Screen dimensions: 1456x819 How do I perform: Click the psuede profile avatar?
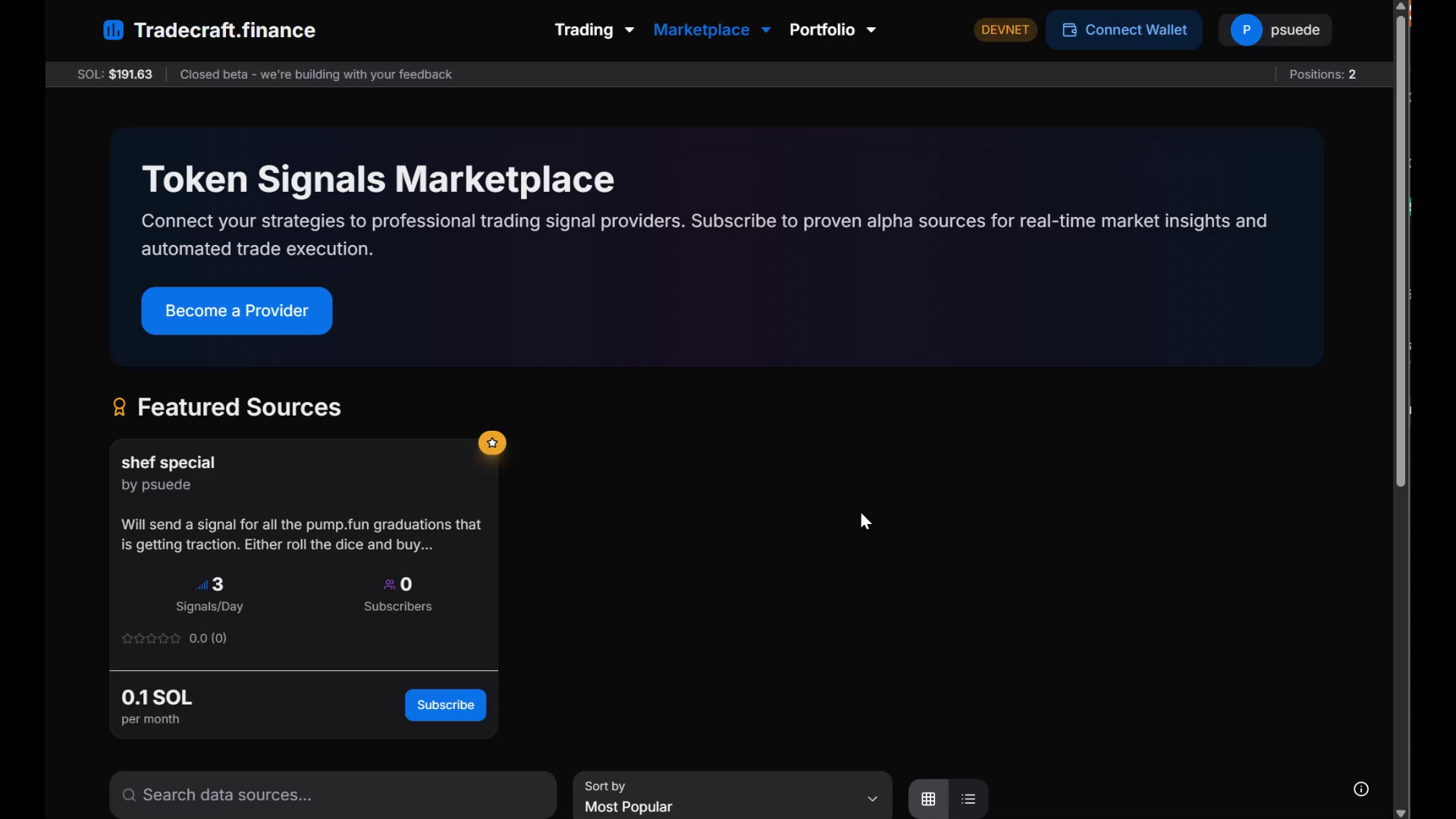pyautogui.click(x=1246, y=30)
